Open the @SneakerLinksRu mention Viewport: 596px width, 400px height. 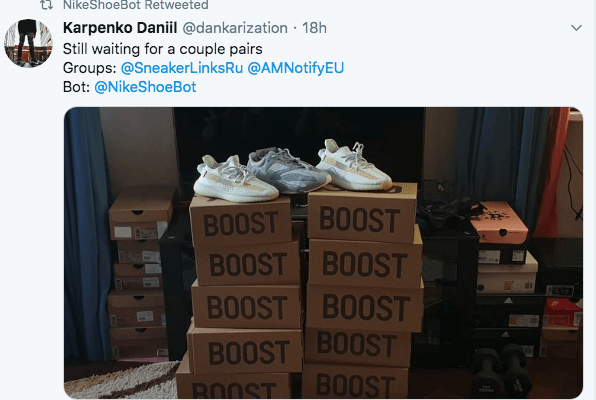[182, 68]
